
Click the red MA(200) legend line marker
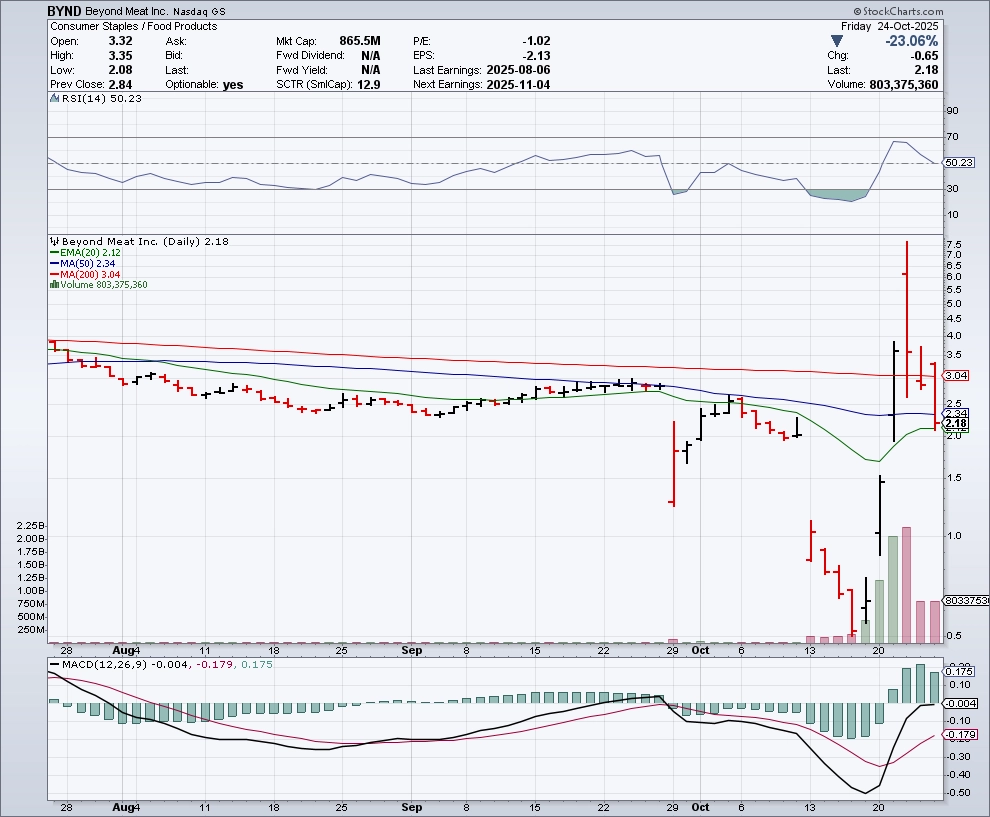click(x=53, y=274)
